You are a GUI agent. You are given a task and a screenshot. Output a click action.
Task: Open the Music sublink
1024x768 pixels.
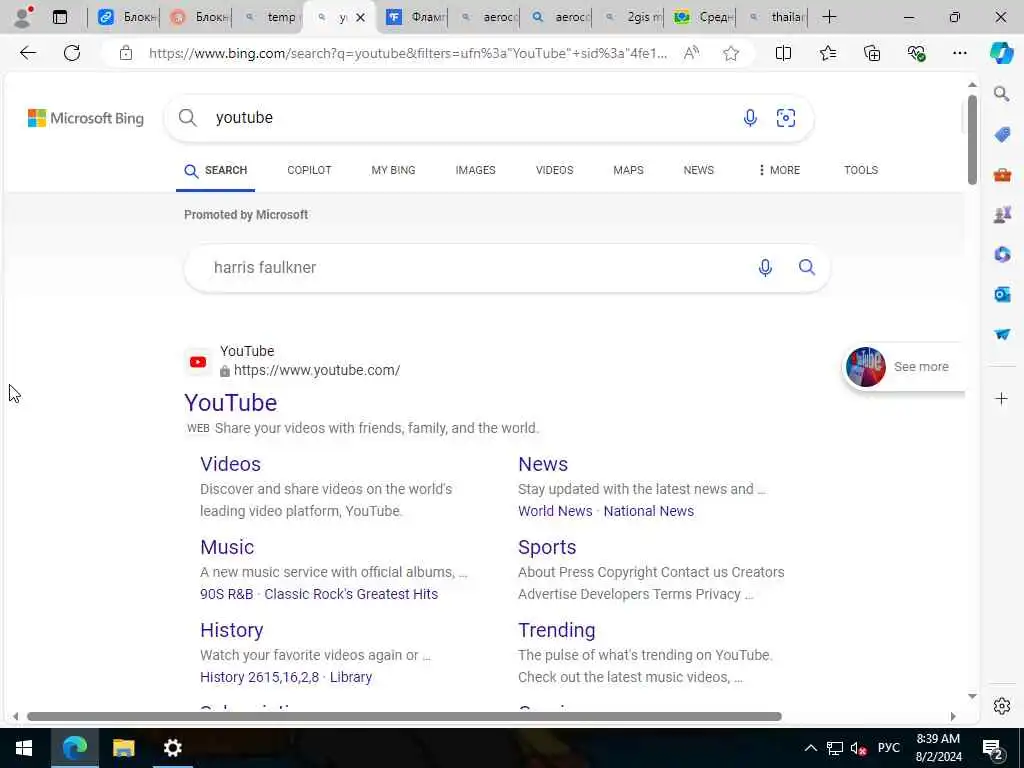pyautogui.click(x=227, y=547)
